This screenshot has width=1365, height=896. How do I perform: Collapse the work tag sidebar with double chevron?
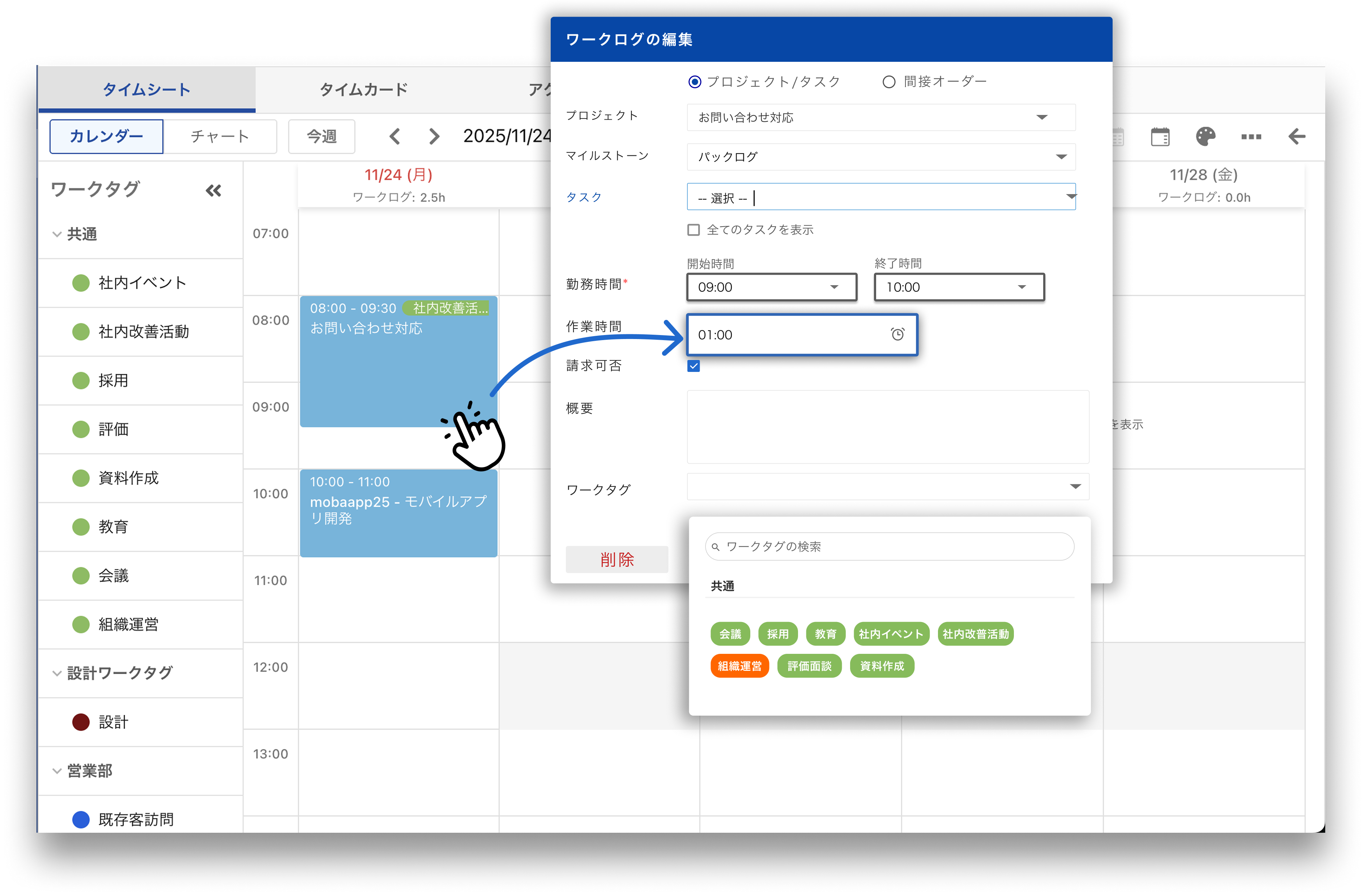click(213, 190)
